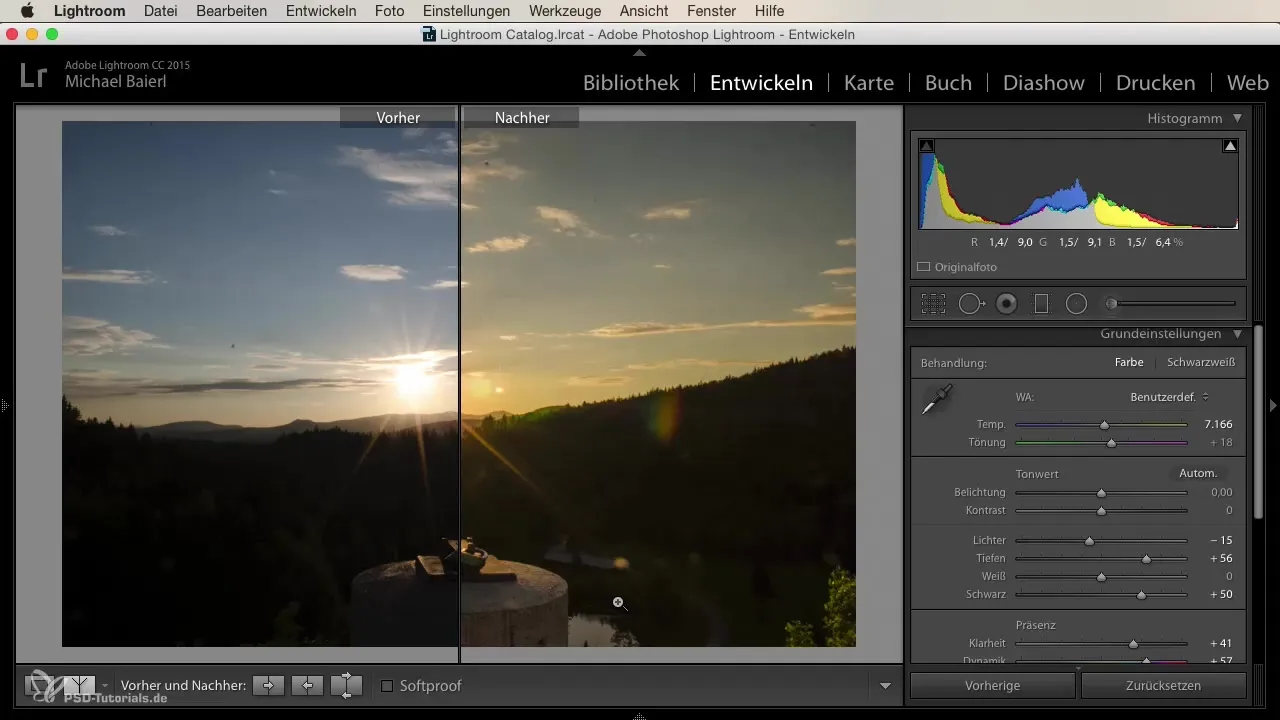Show the bottom filmstrip panel
This screenshot has height=720, width=1280.
click(640, 715)
